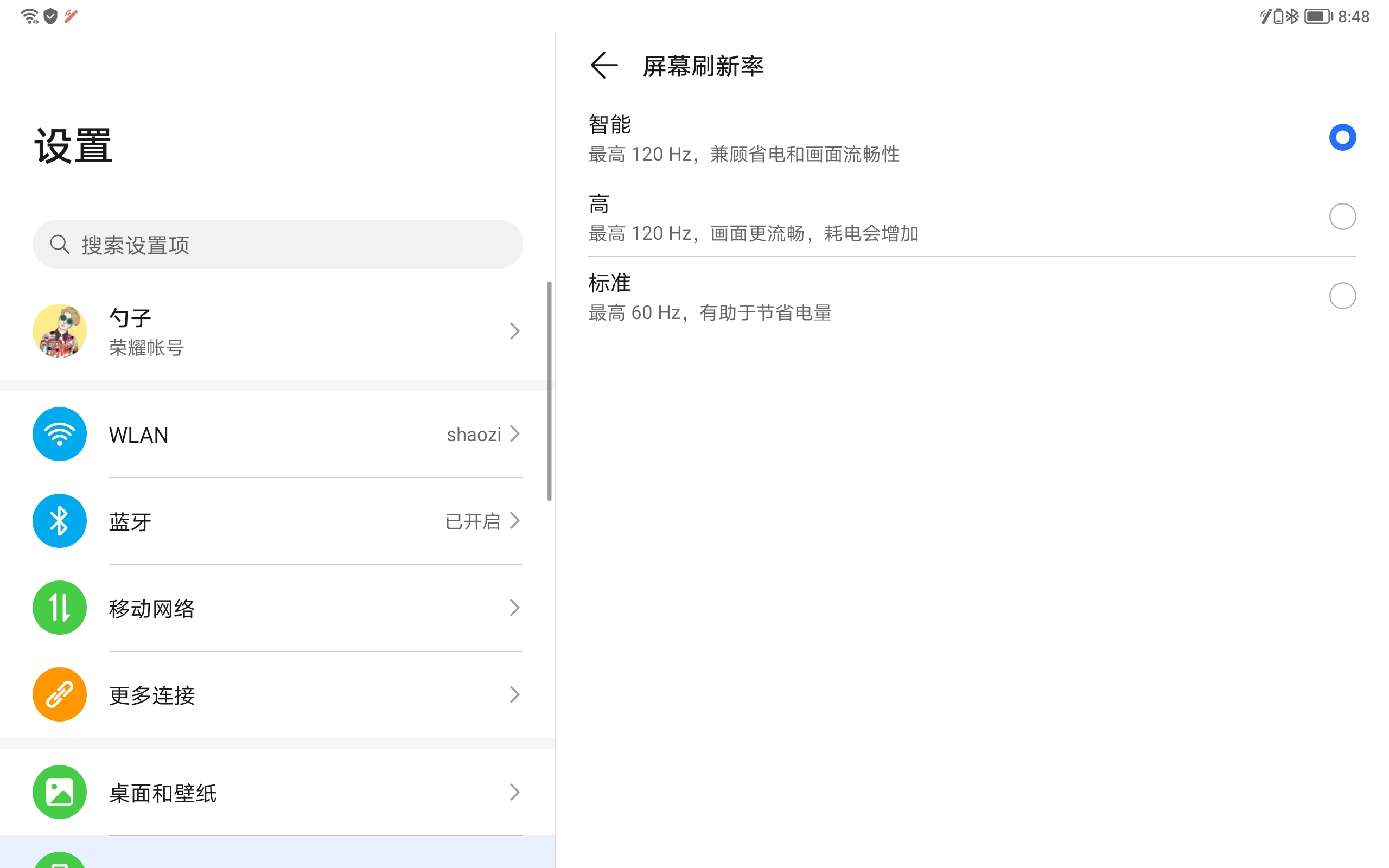The image size is (1389, 868).
Task: Open account details via the 勺子 chevron
Action: click(515, 331)
